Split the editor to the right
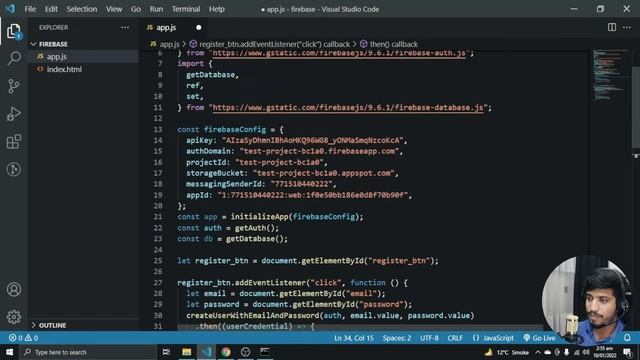 tap(611, 27)
